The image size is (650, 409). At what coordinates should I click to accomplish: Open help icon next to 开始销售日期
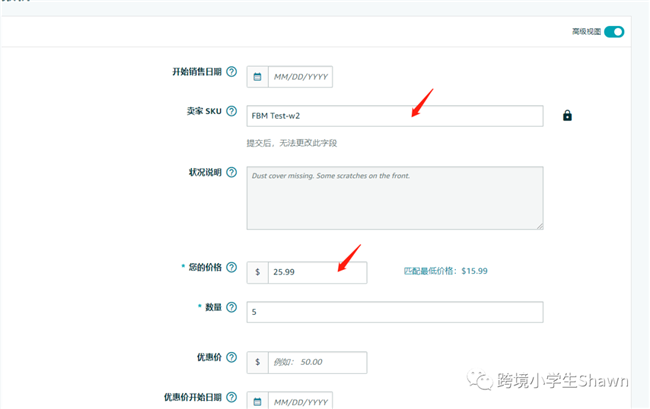coord(232,72)
